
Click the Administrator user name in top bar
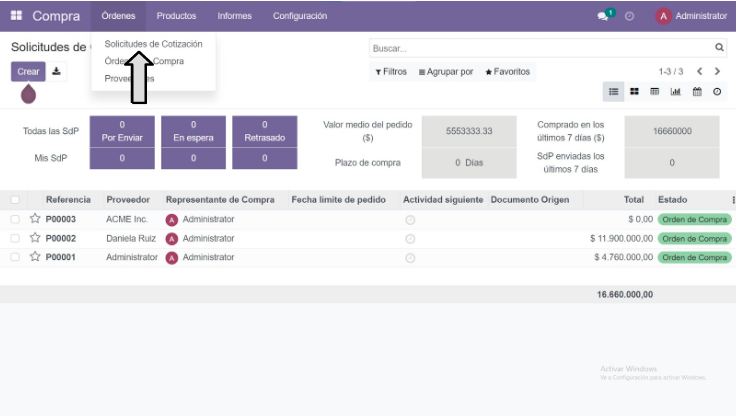[701, 16]
